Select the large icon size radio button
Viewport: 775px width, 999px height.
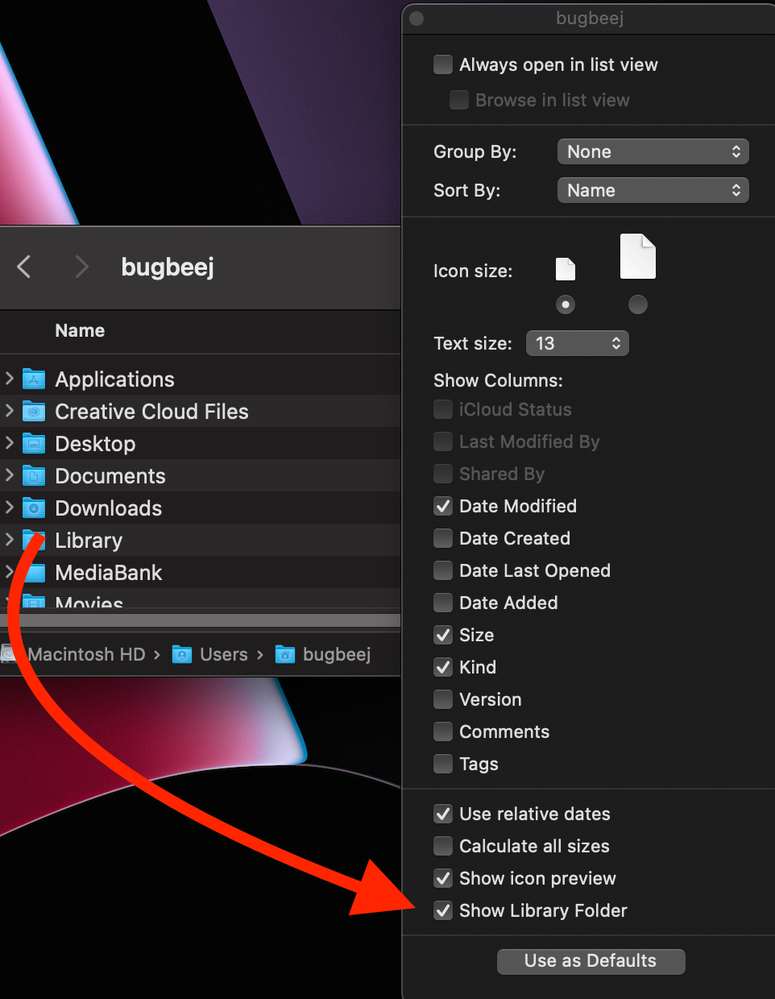pos(638,305)
